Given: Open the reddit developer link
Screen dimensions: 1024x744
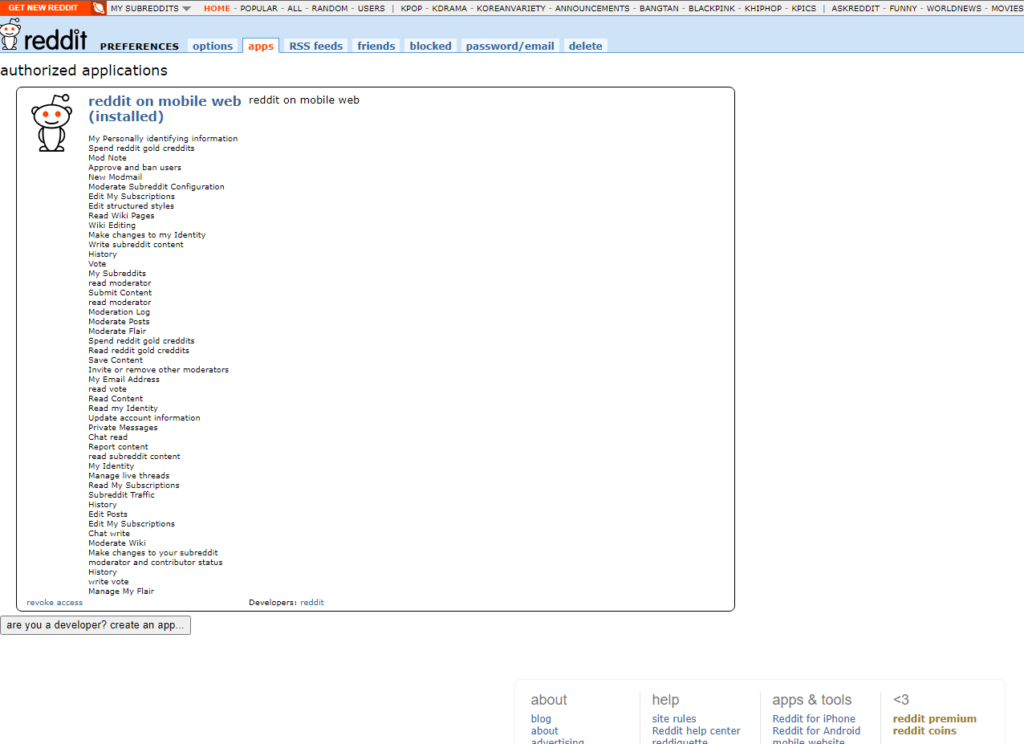Looking at the screenshot, I should 312,602.
